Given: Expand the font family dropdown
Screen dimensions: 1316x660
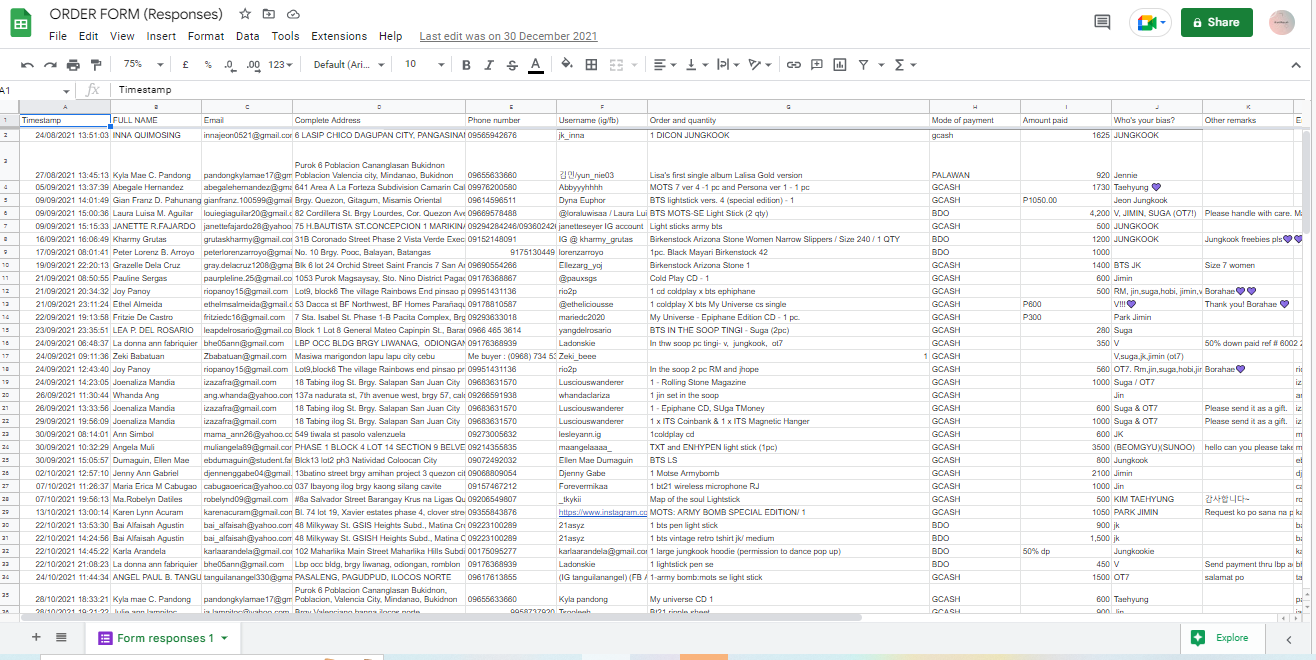Looking at the screenshot, I should [x=350, y=65].
